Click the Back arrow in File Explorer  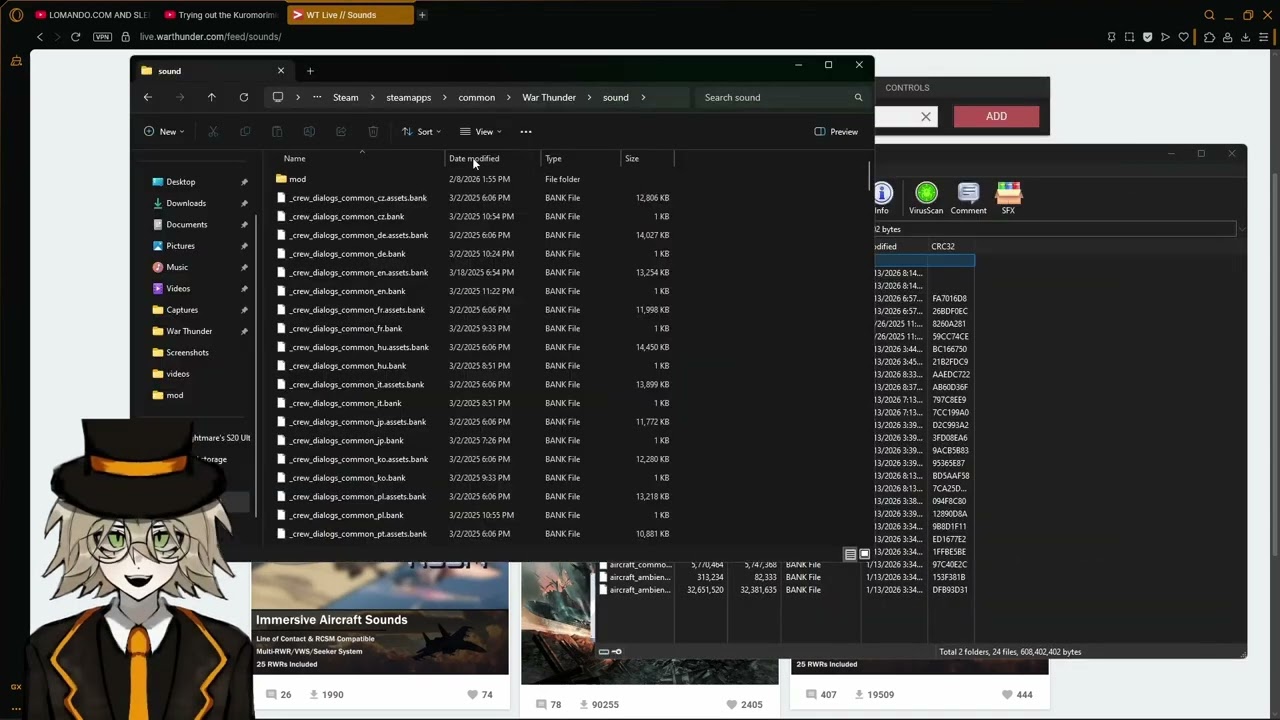[x=148, y=97]
